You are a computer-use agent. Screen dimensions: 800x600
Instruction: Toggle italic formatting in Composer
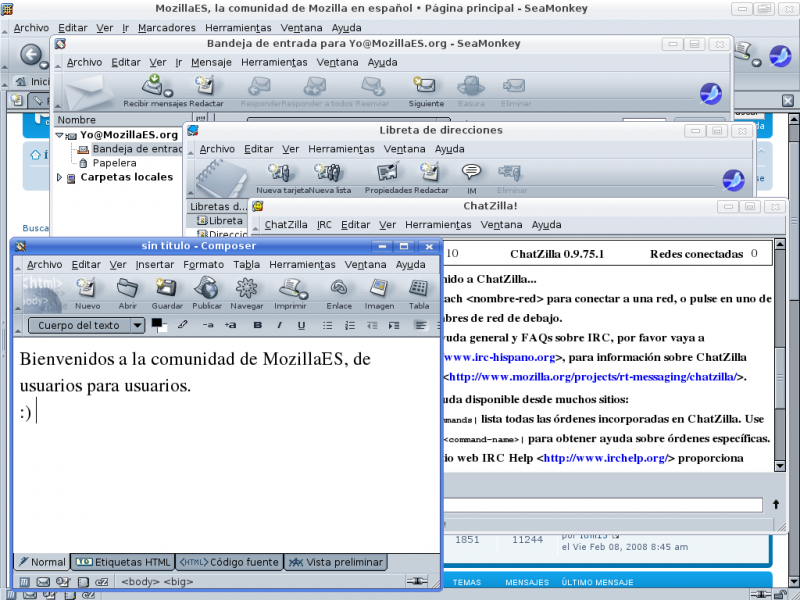pyautogui.click(x=279, y=325)
